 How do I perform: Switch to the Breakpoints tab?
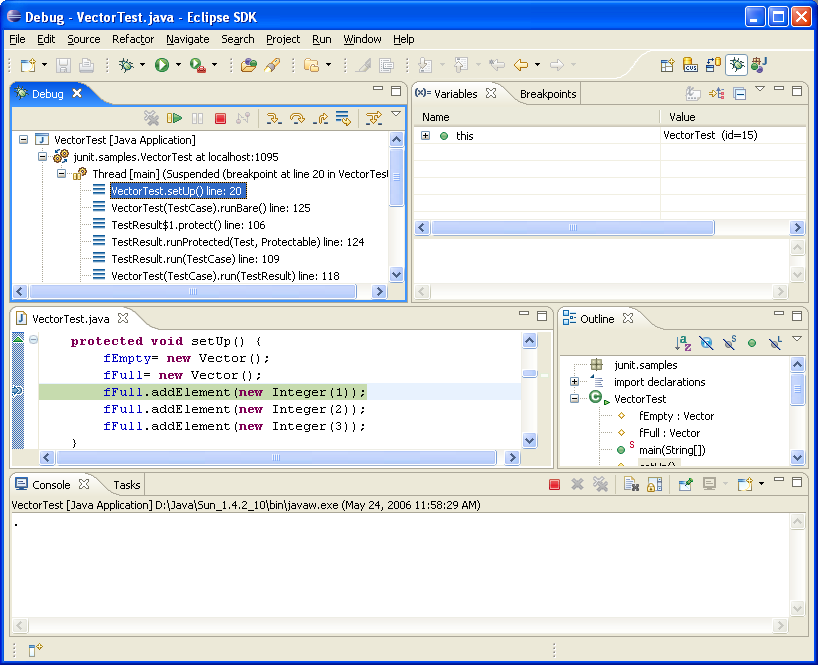tap(548, 94)
